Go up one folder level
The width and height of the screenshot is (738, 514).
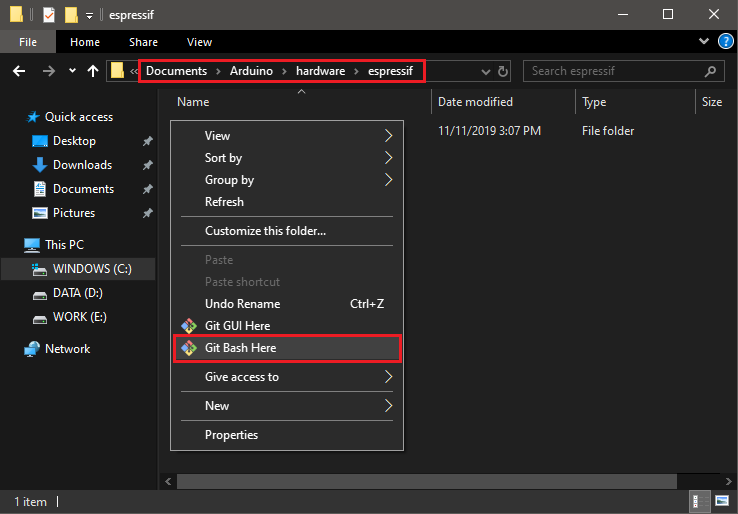93,71
